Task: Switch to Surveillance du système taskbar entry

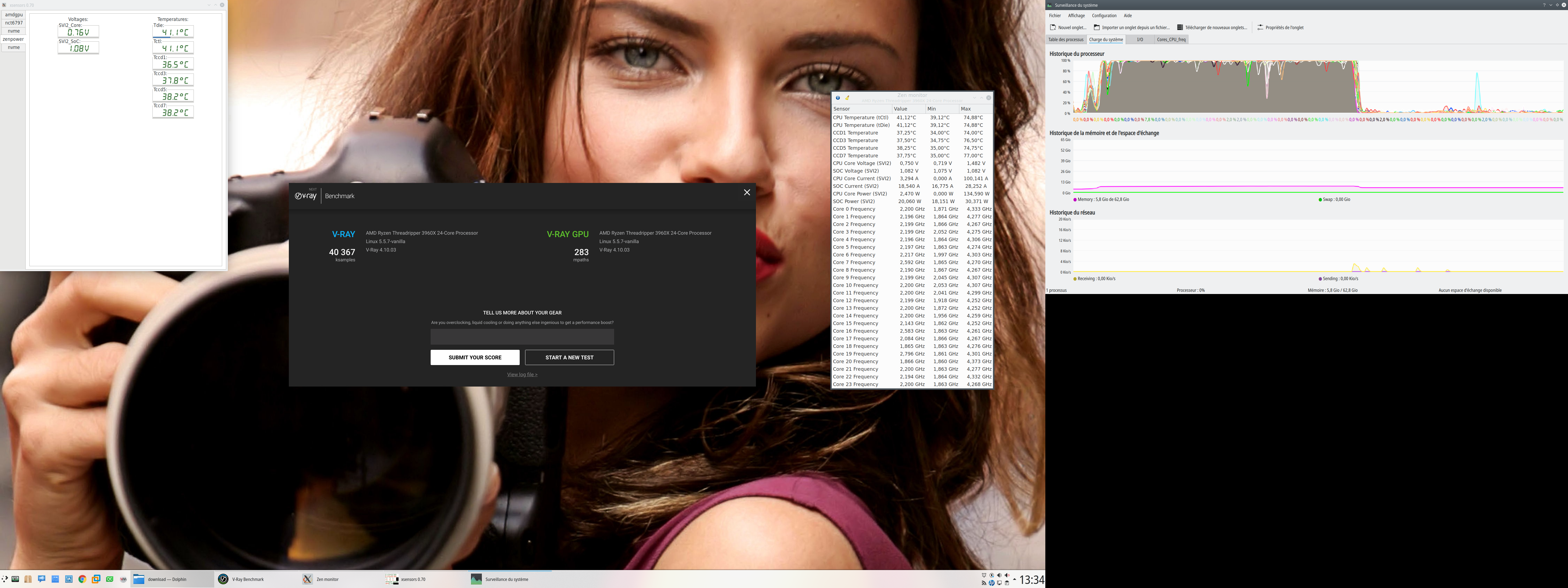Action: [510, 580]
